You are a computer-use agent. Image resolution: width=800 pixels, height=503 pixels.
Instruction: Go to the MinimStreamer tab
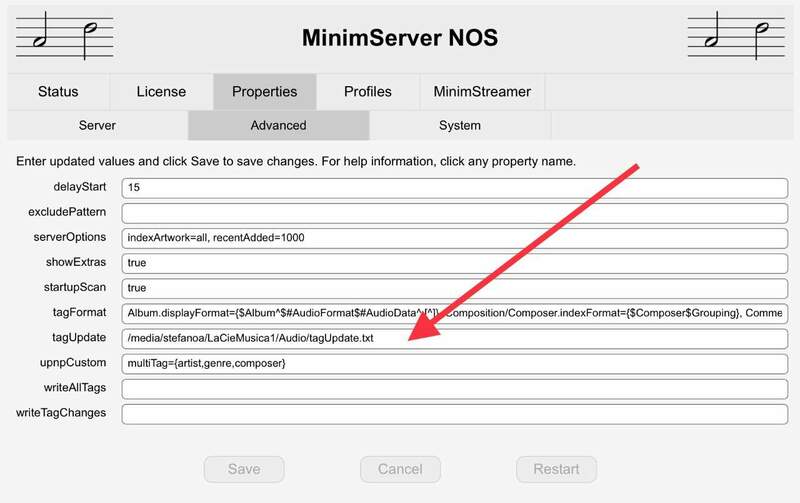(482, 92)
